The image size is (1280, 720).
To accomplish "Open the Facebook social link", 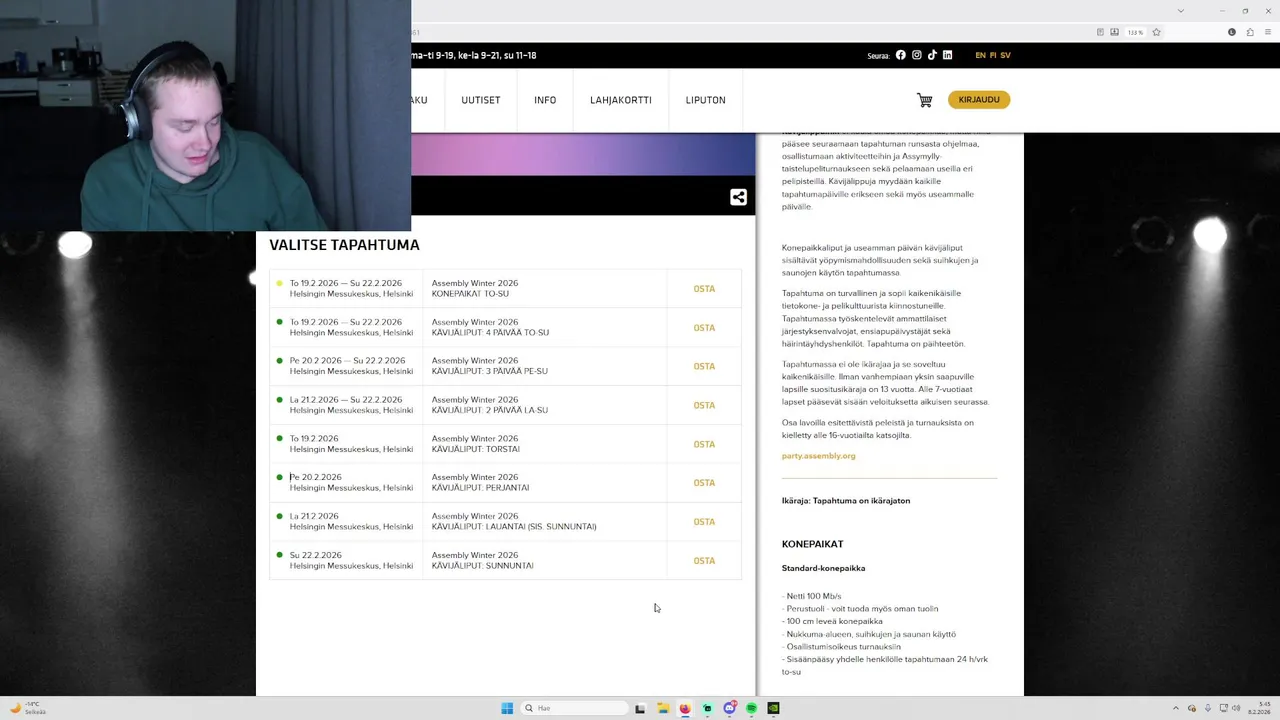I will click(x=900, y=55).
